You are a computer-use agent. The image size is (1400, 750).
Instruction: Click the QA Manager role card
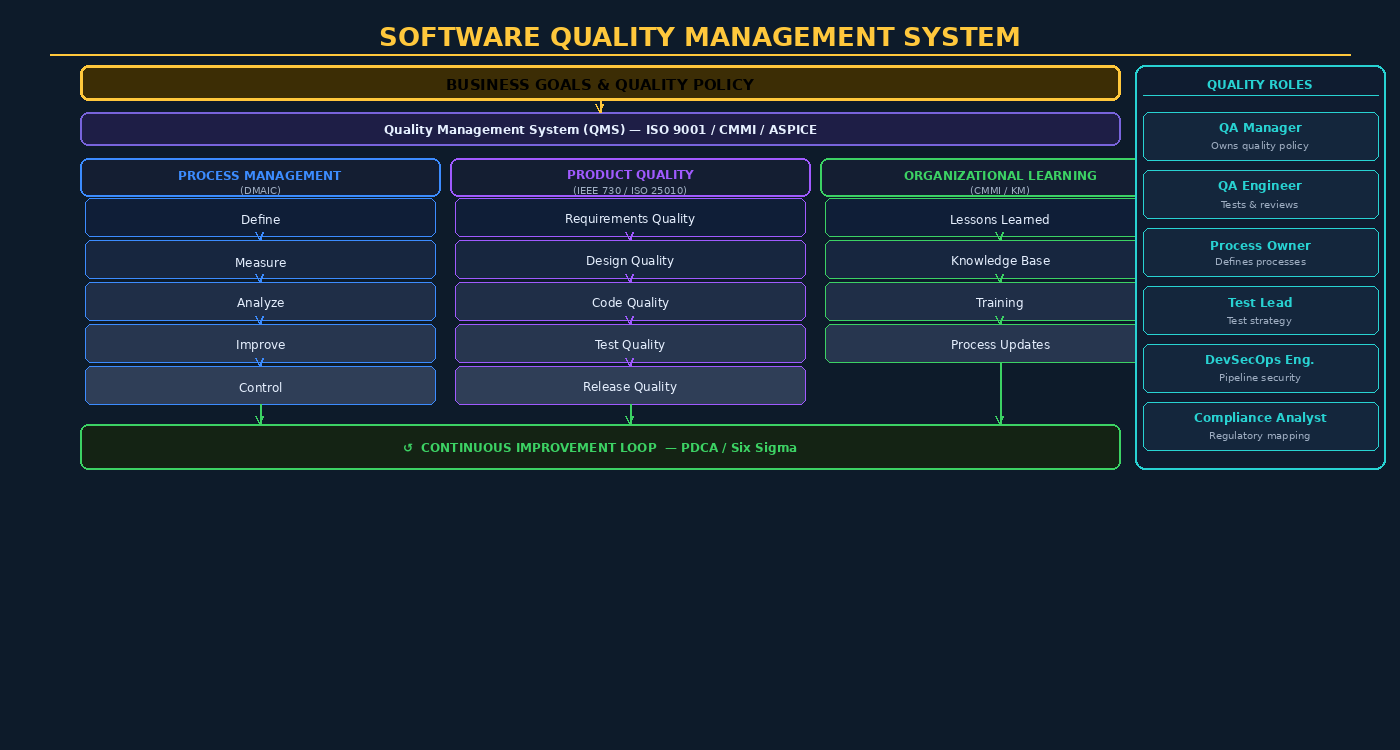click(1260, 136)
